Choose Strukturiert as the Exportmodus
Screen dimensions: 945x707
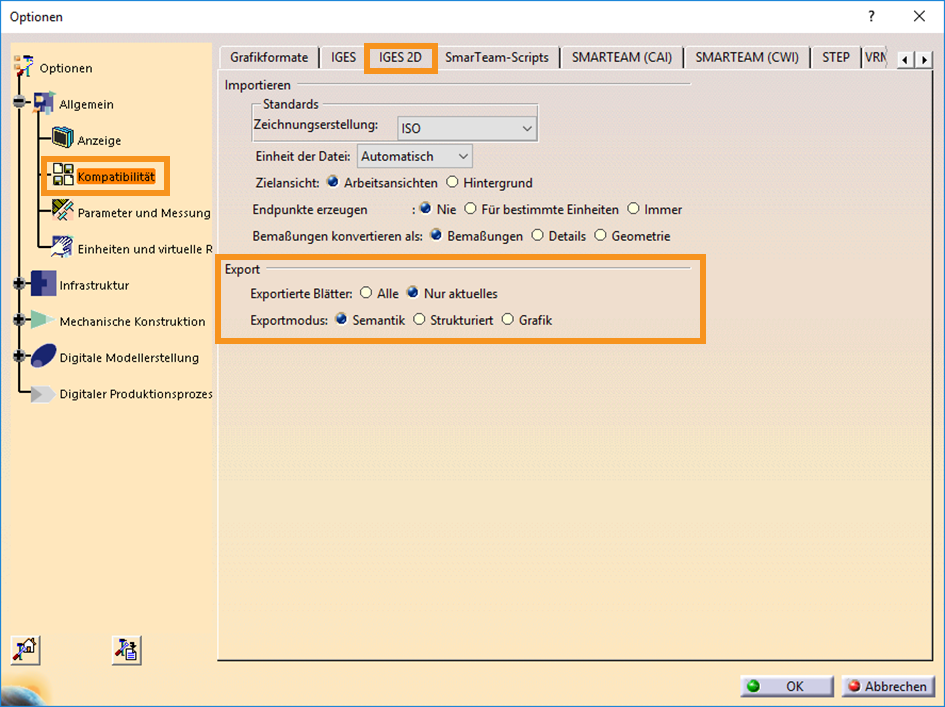point(420,320)
